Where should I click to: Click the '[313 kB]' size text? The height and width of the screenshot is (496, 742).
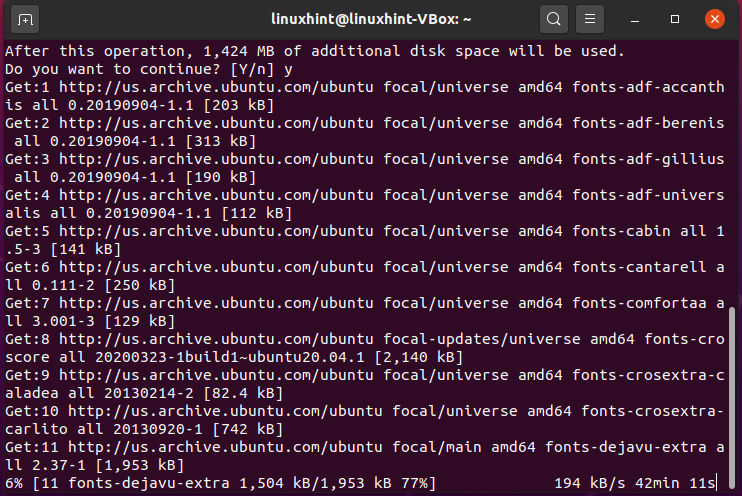[x=221, y=141]
